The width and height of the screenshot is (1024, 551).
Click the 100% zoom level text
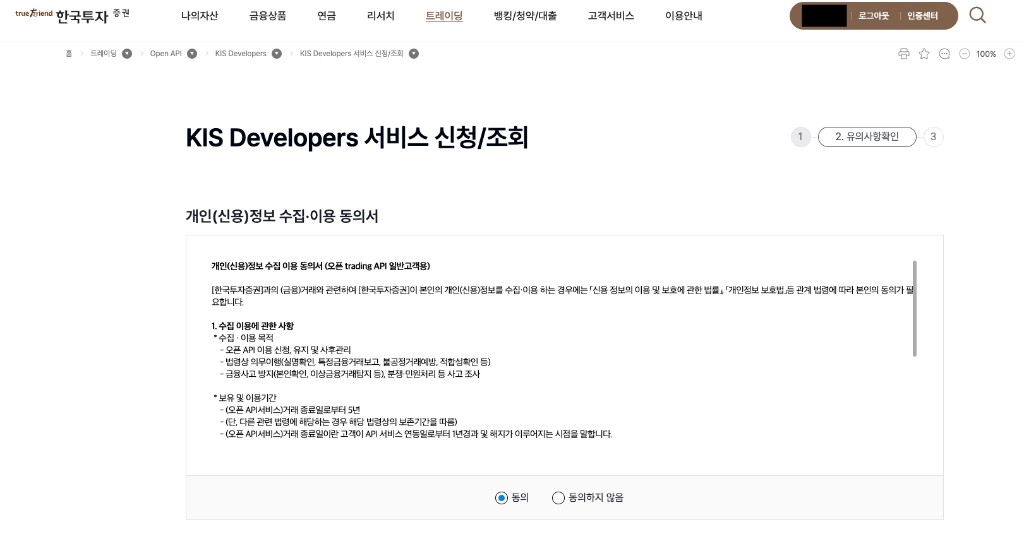(x=986, y=54)
